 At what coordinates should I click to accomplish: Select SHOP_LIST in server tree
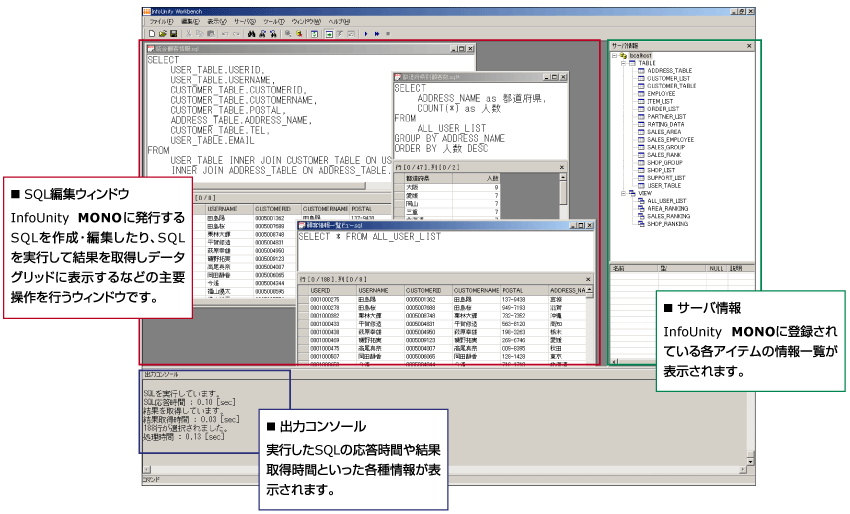pos(661,170)
